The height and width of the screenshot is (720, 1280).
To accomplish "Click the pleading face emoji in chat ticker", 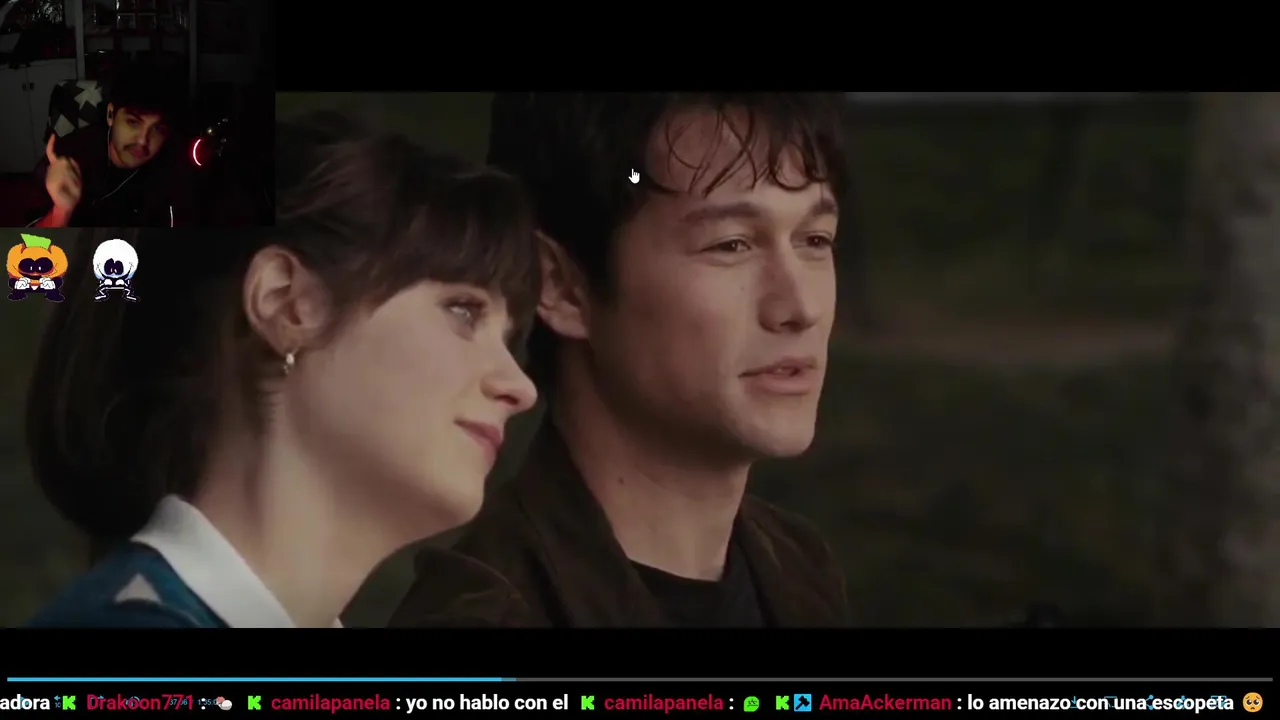I will [x=1253, y=703].
